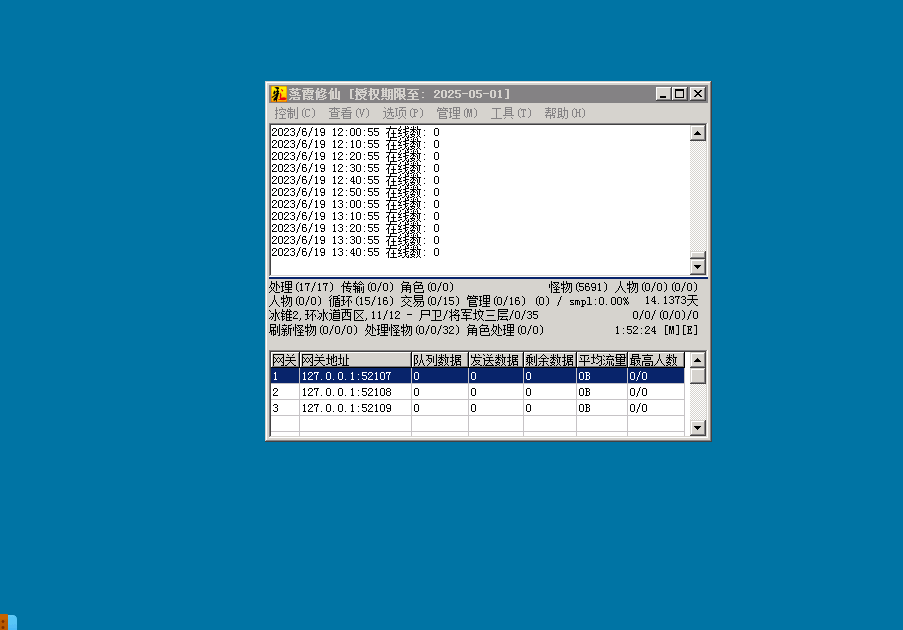Click the 落霞修仙 app icon in title bar
Viewport: 903px width, 630px height.
(279, 93)
